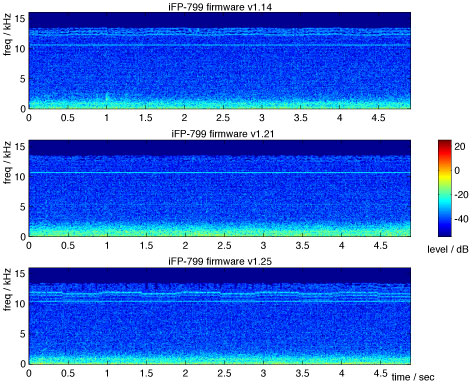Click x-axis tick '4.5' under v1.25 plot
The height and width of the screenshot is (385, 472).
coord(380,373)
